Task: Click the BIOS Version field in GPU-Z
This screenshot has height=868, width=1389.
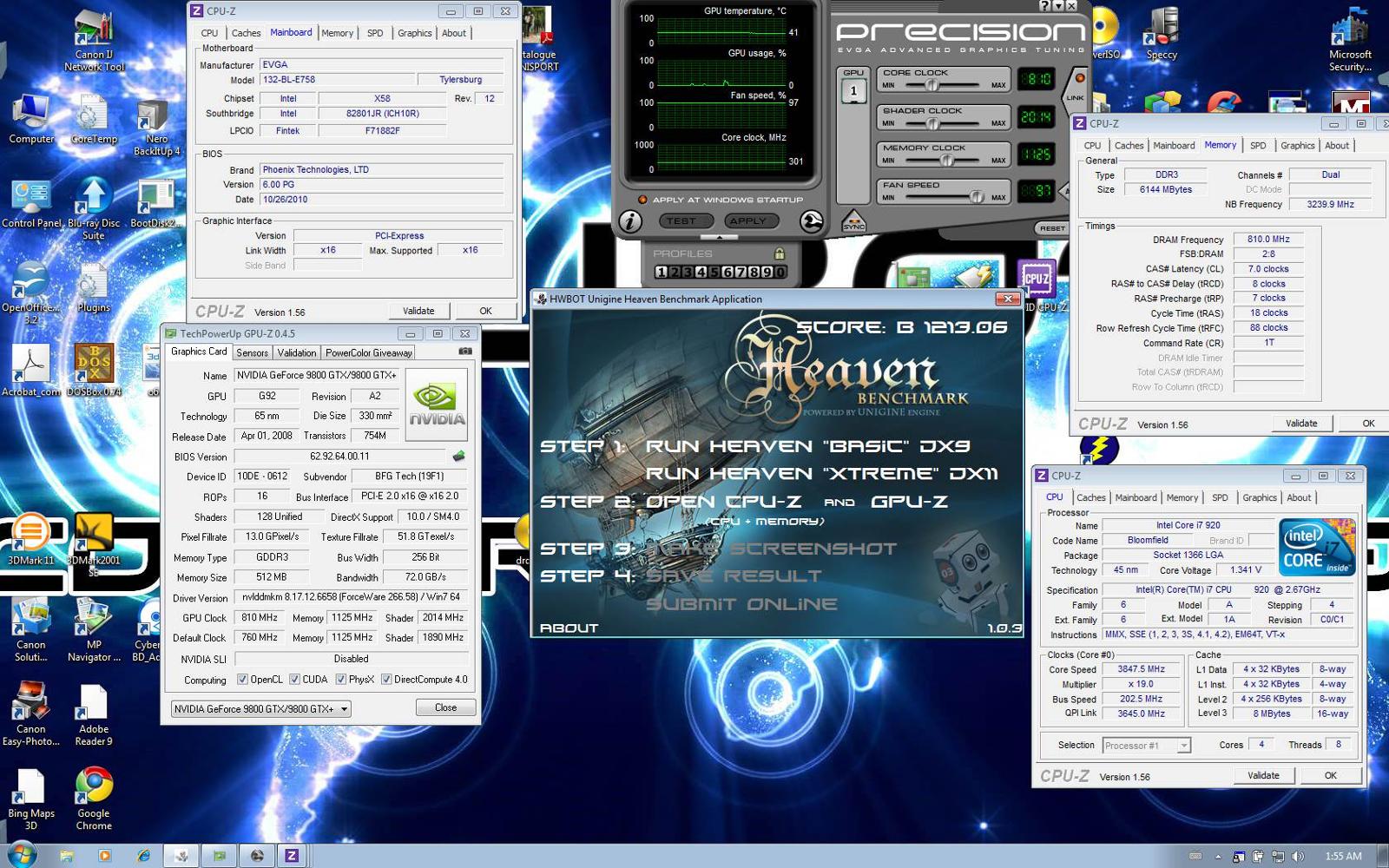Action: [339, 457]
